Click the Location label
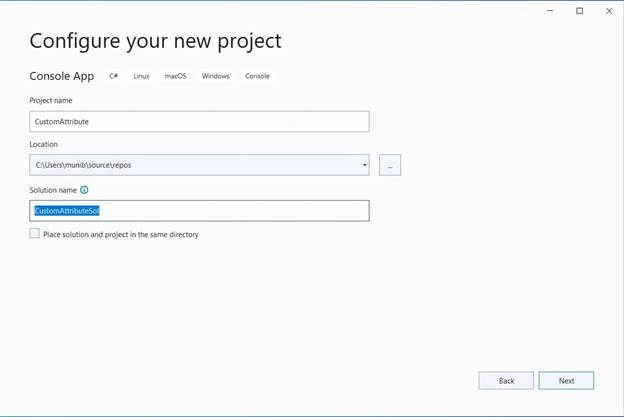The width and height of the screenshot is (624, 417). tap(43, 144)
